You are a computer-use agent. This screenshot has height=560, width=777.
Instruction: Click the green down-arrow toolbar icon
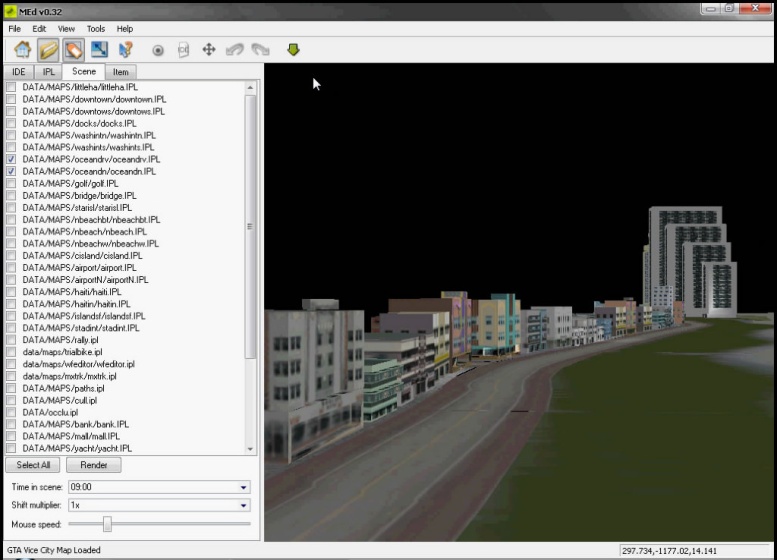[293, 50]
